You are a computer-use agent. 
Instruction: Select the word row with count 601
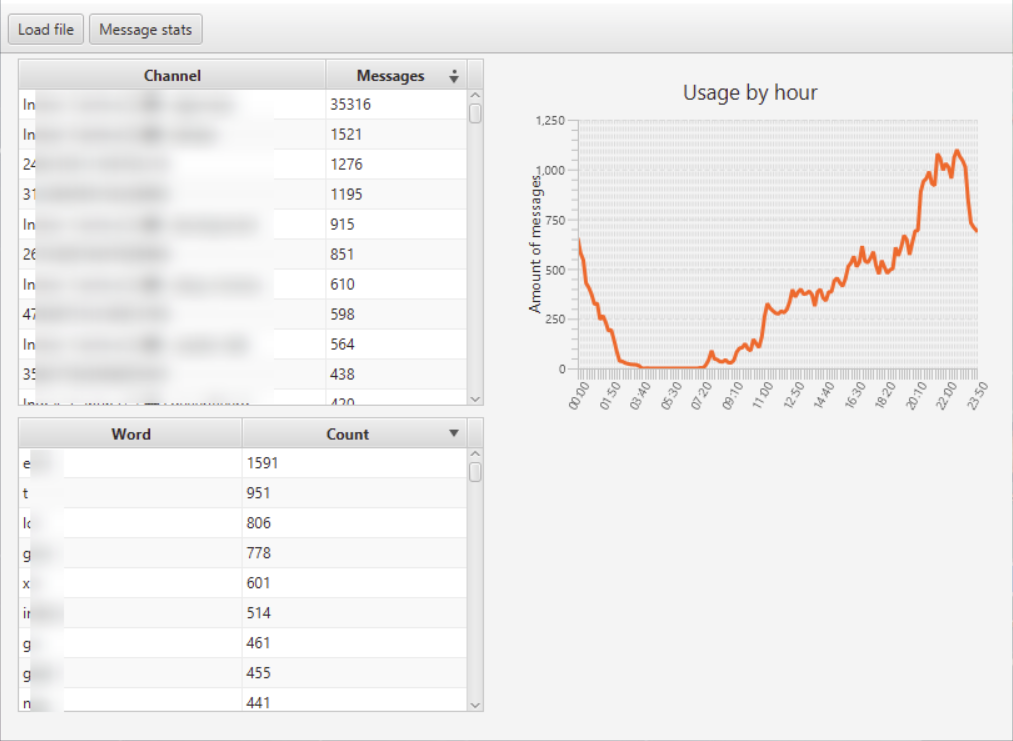pos(242,583)
